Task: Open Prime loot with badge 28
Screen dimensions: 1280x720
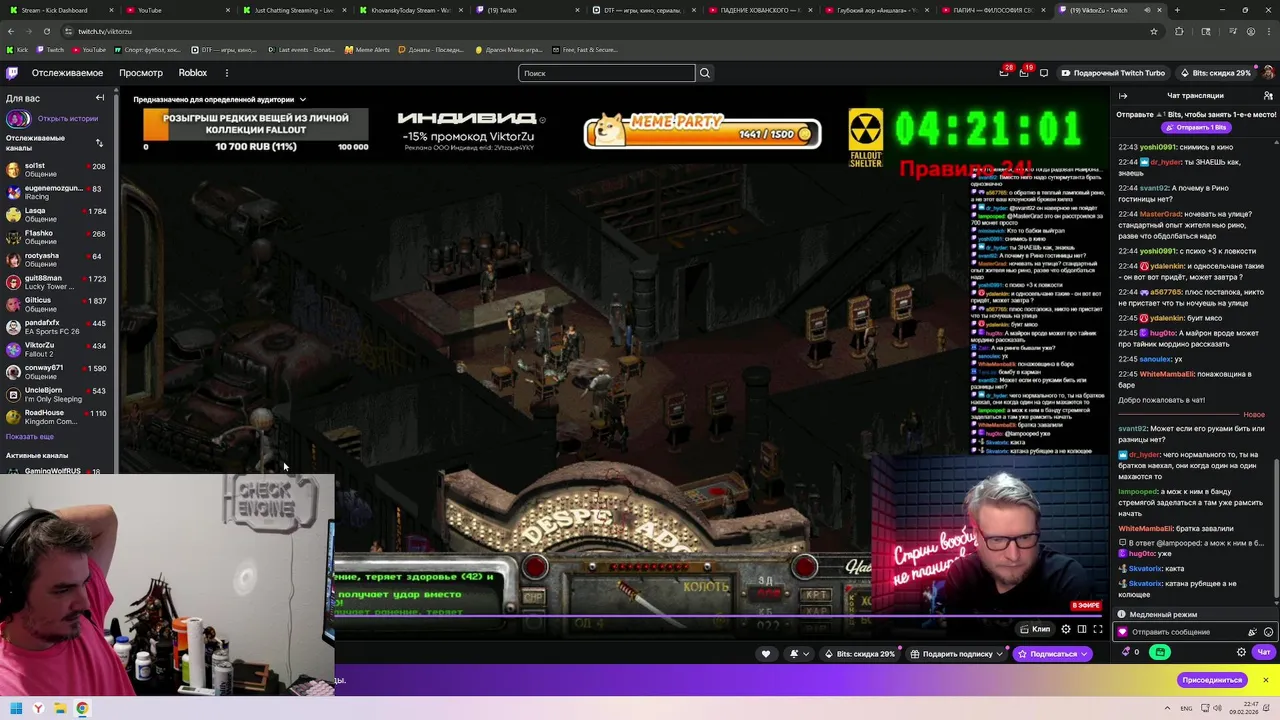Action: point(1004,73)
